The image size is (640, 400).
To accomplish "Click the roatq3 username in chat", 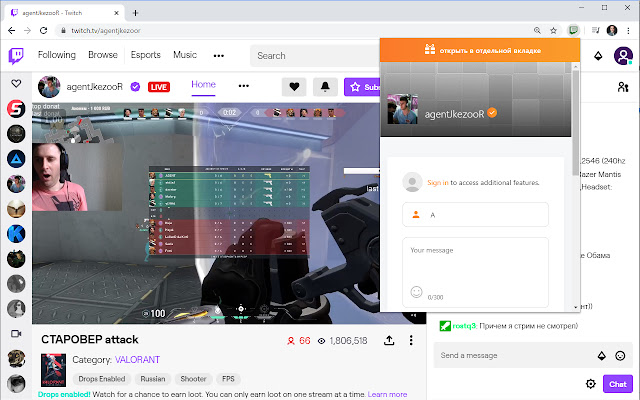I will coord(464,326).
